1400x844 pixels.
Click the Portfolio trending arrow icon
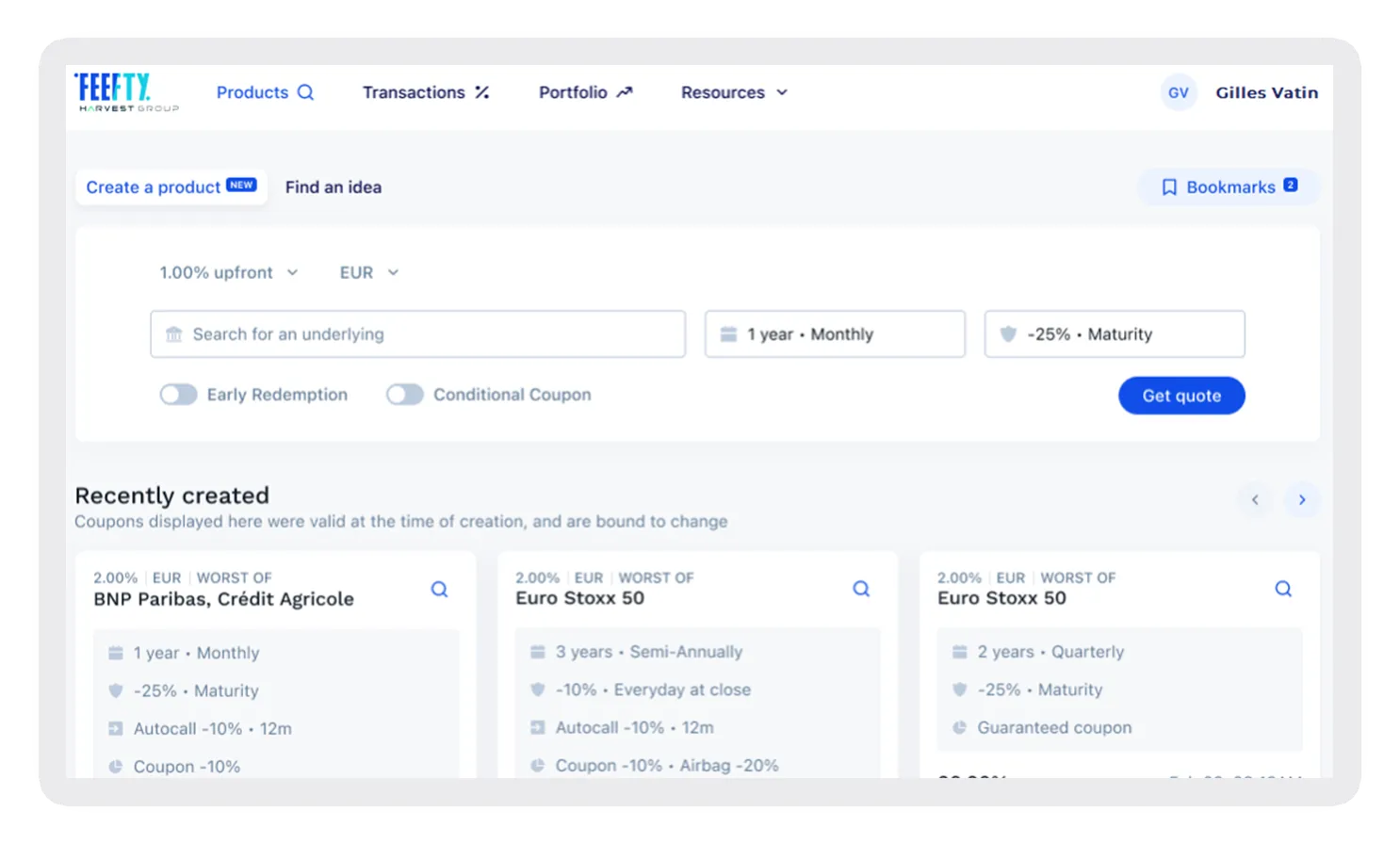point(625,92)
